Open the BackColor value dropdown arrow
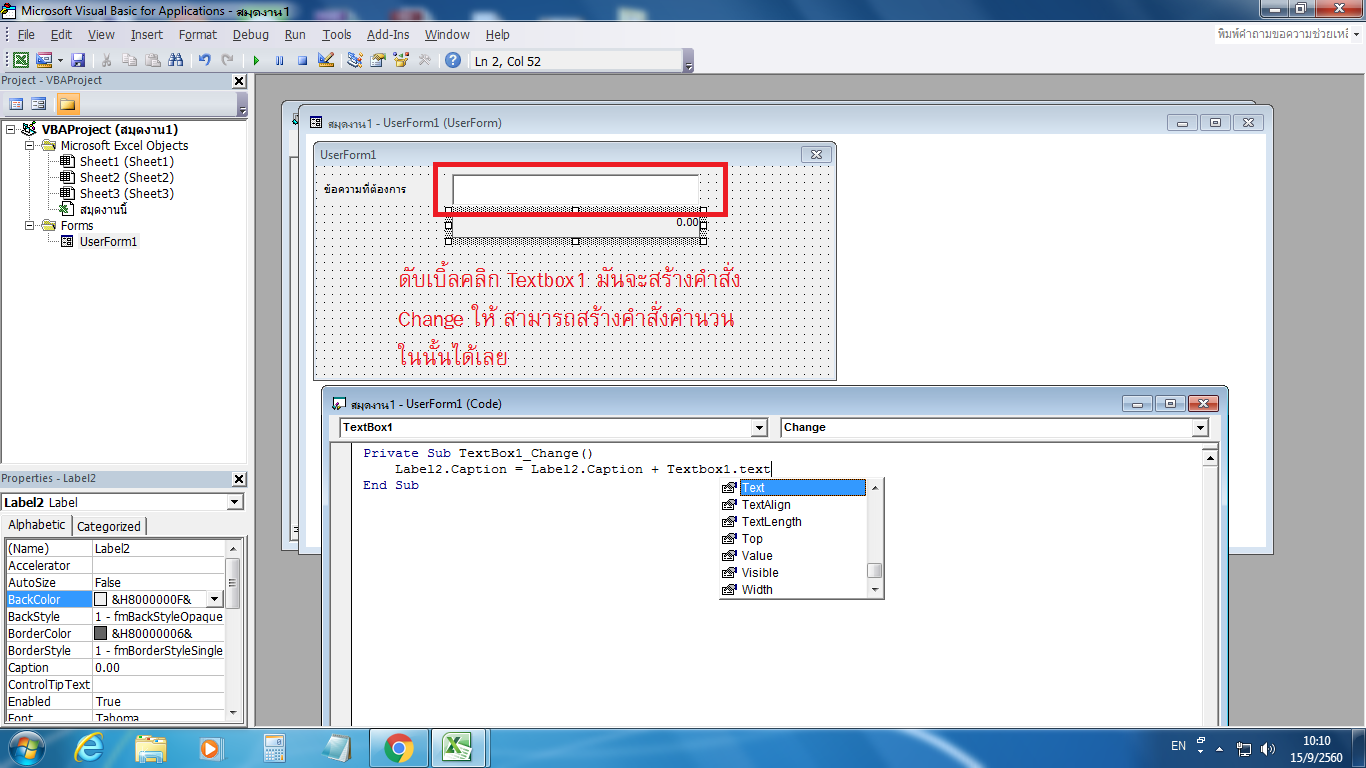The image size is (1366, 768). tap(215, 599)
